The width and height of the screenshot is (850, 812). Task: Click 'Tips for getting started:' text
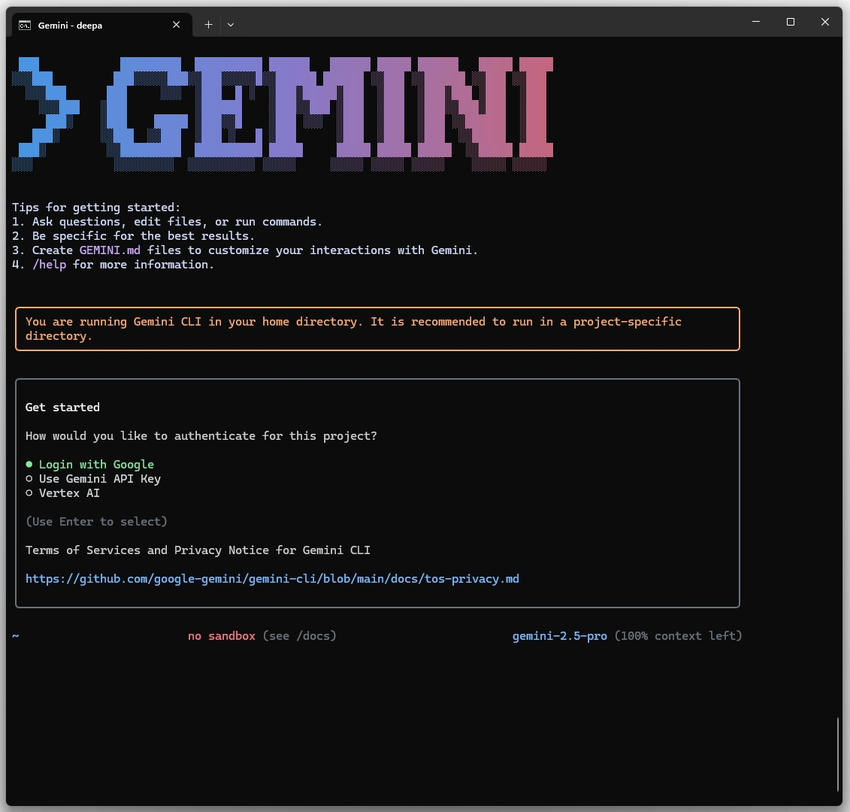pos(96,208)
